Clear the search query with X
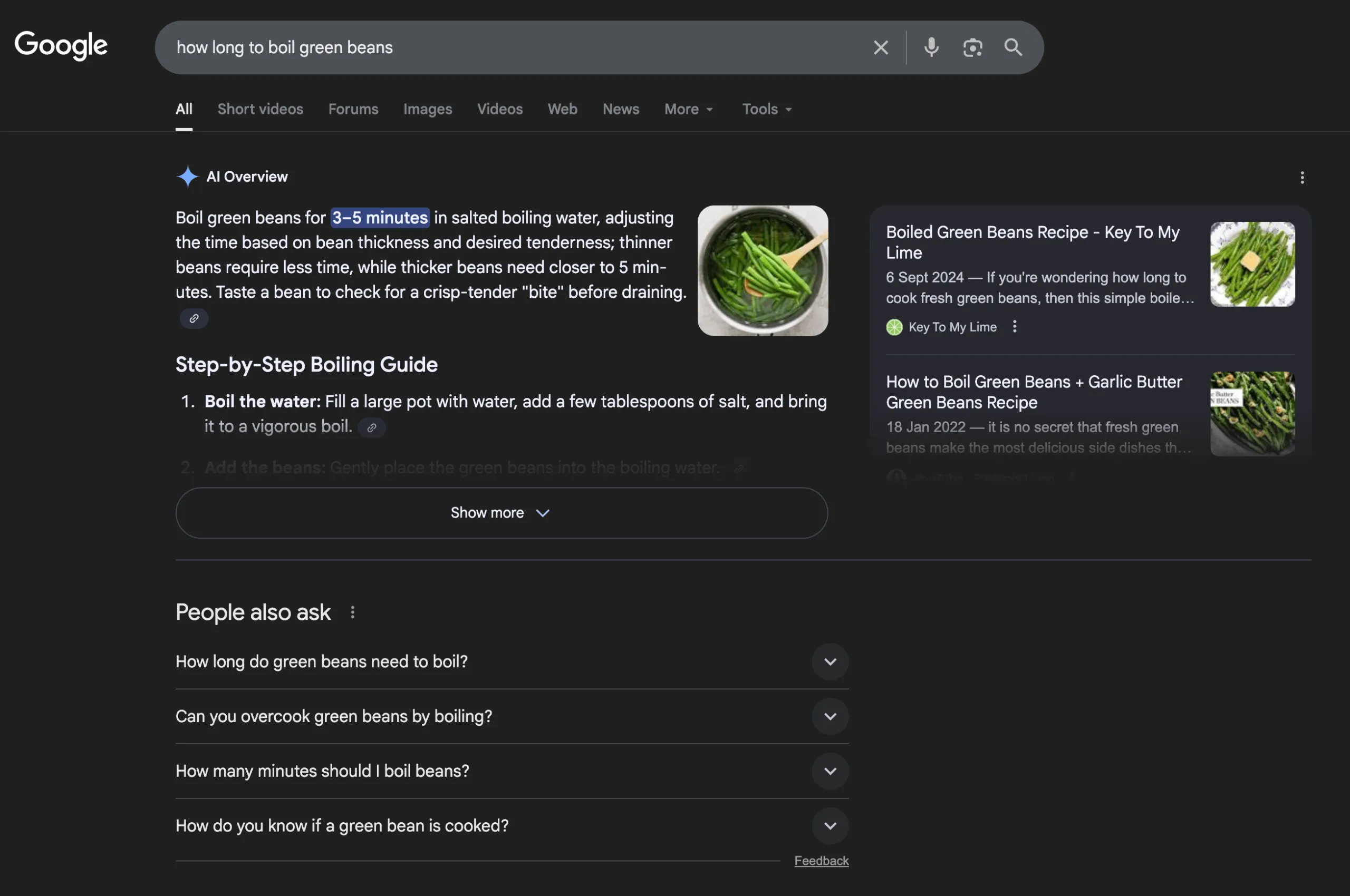This screenshot has width=1350, height=896. (x=881, y=47)
